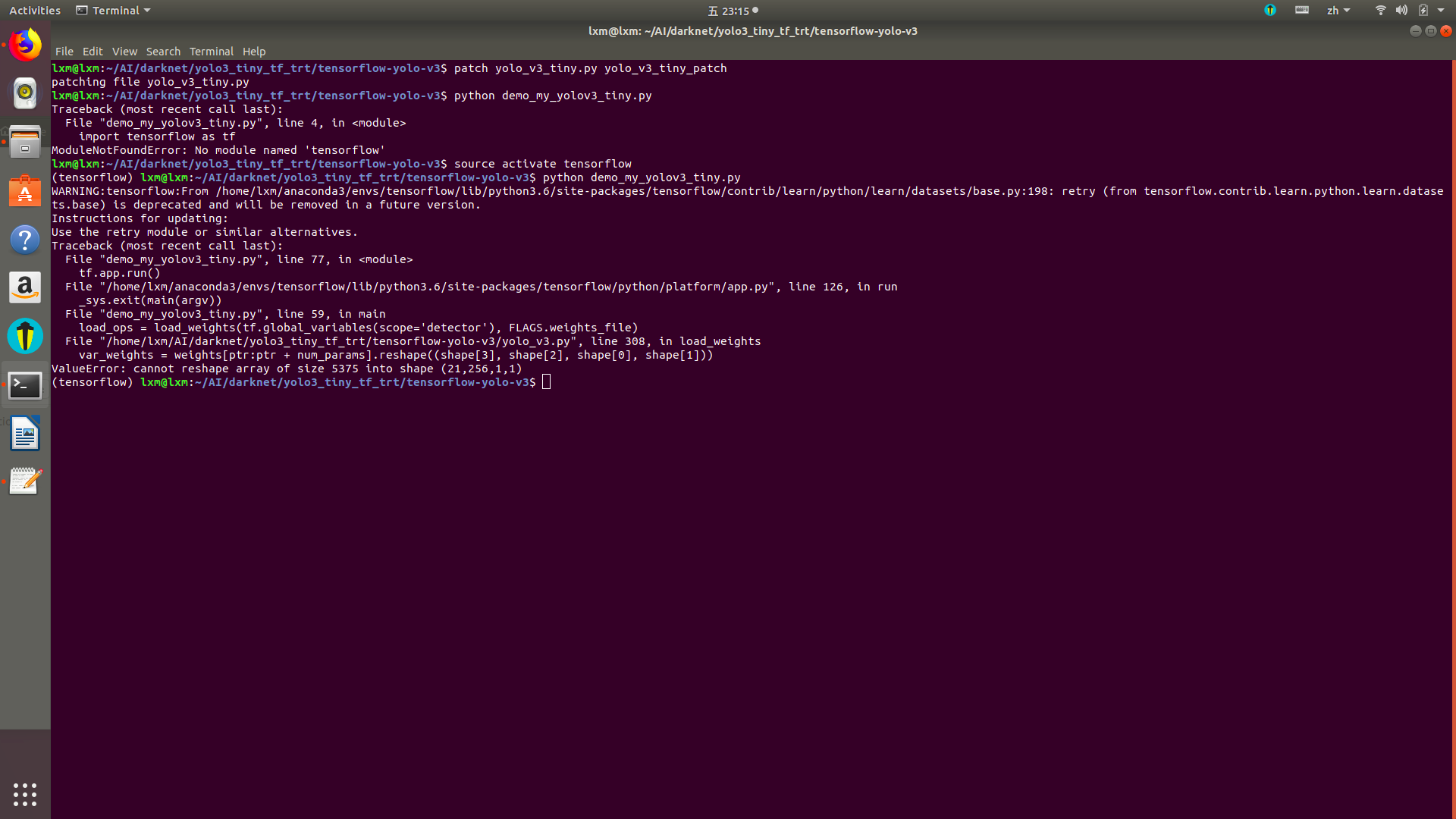1456x819 pixels.
Task: Open the Help dock icon
Action: (25, 240)
